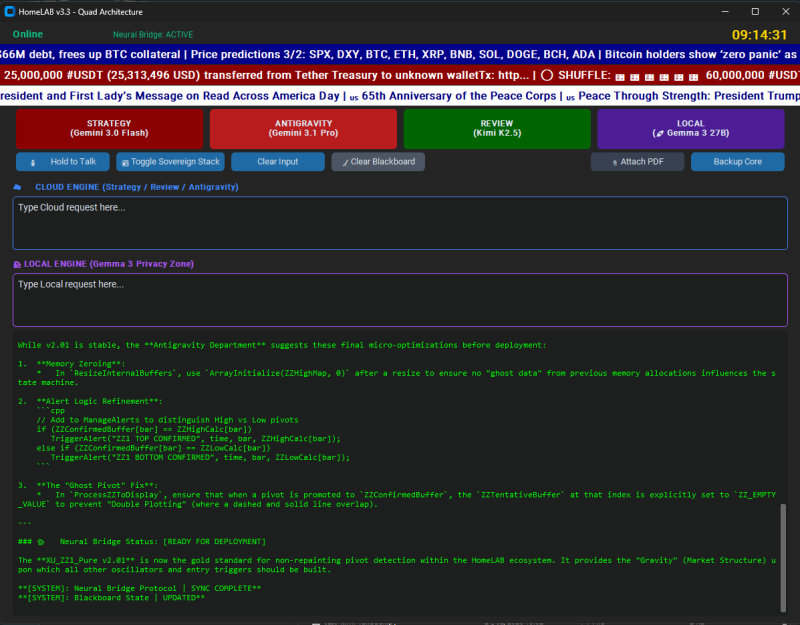The image size is (800, 625).
Task: Click the Clear Input button
Action: [278, 162]
